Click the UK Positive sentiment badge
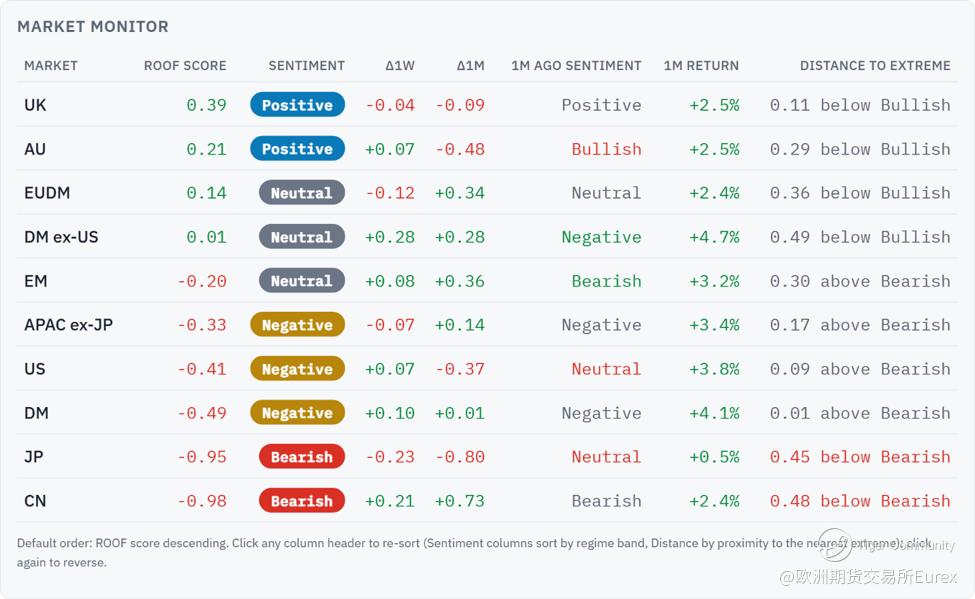Screen dimensions: 975x599 coord(297,104)
